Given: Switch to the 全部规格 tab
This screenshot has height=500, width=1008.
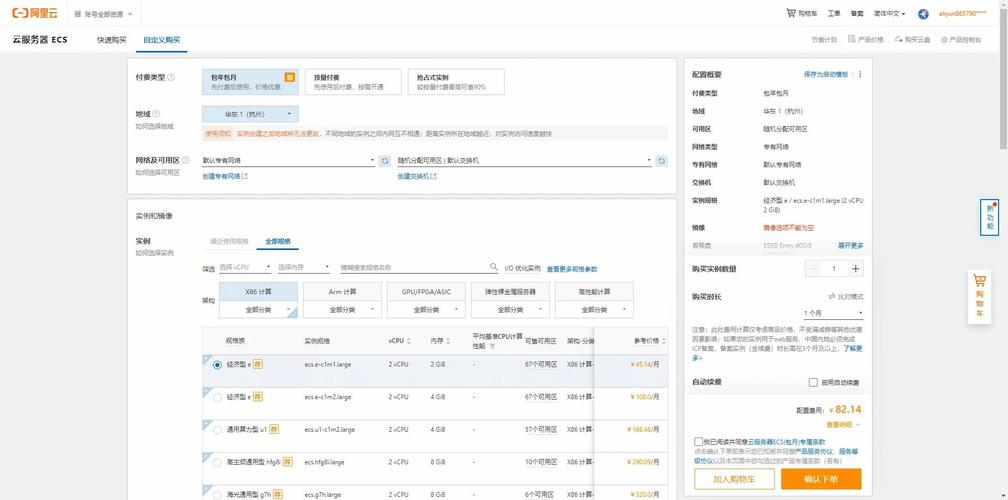Looking at the screenshot, I should coord(278,242).
